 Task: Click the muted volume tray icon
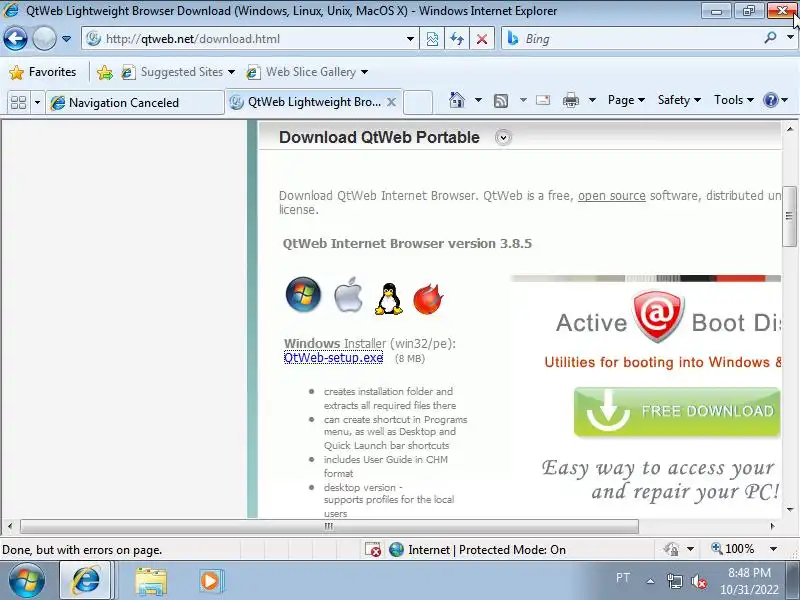pyautogui.click(x=698, y=581)
